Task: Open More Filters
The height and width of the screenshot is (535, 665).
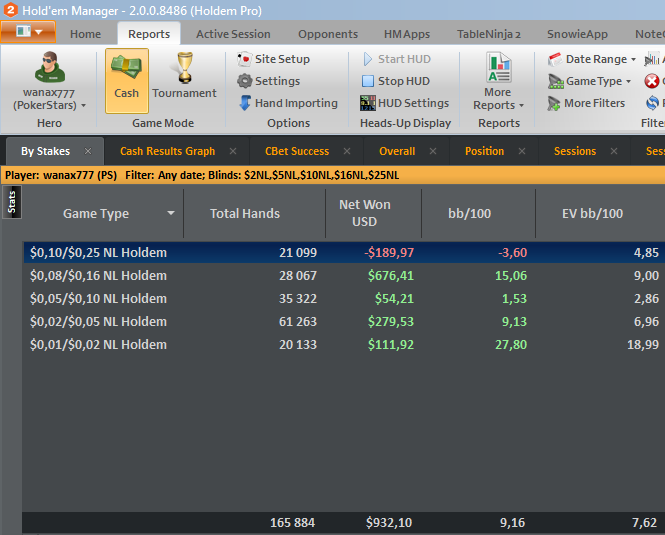Action: (587, 103)
